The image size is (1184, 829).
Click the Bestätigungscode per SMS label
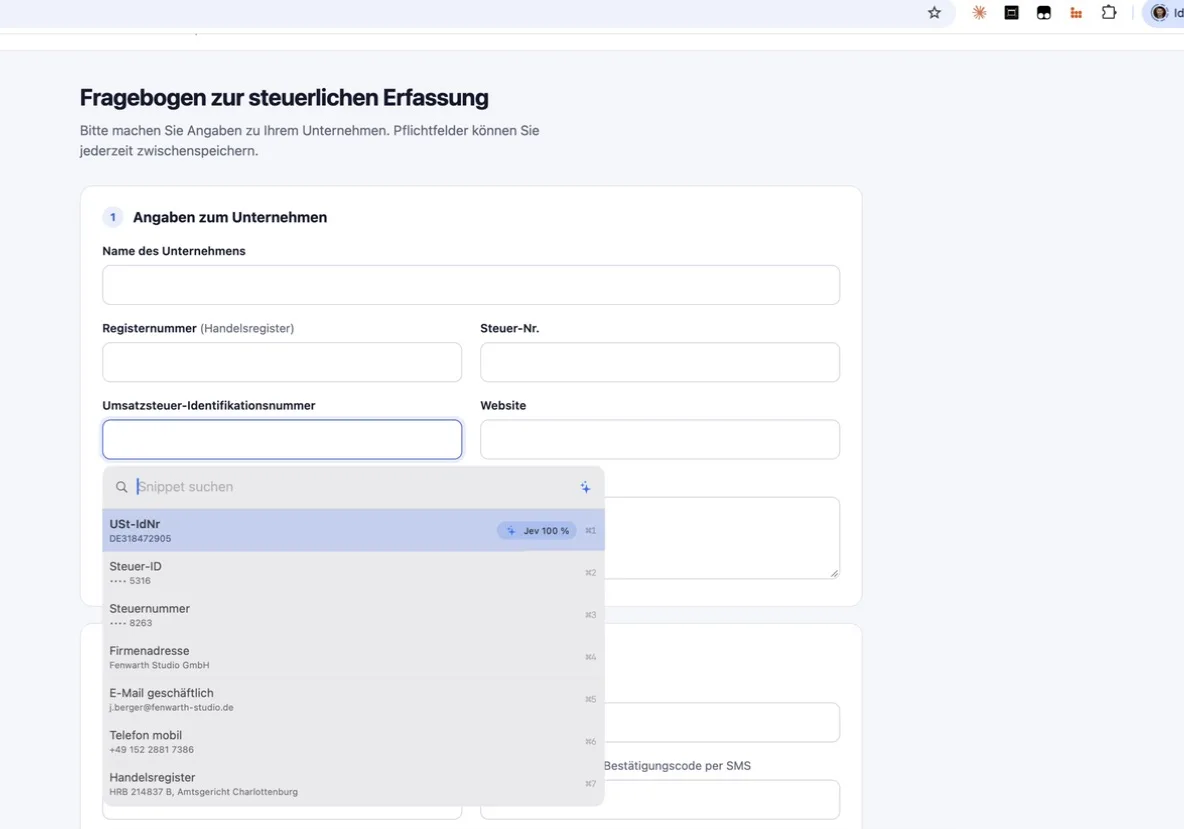pyautogui.click(x=677, y=766)
